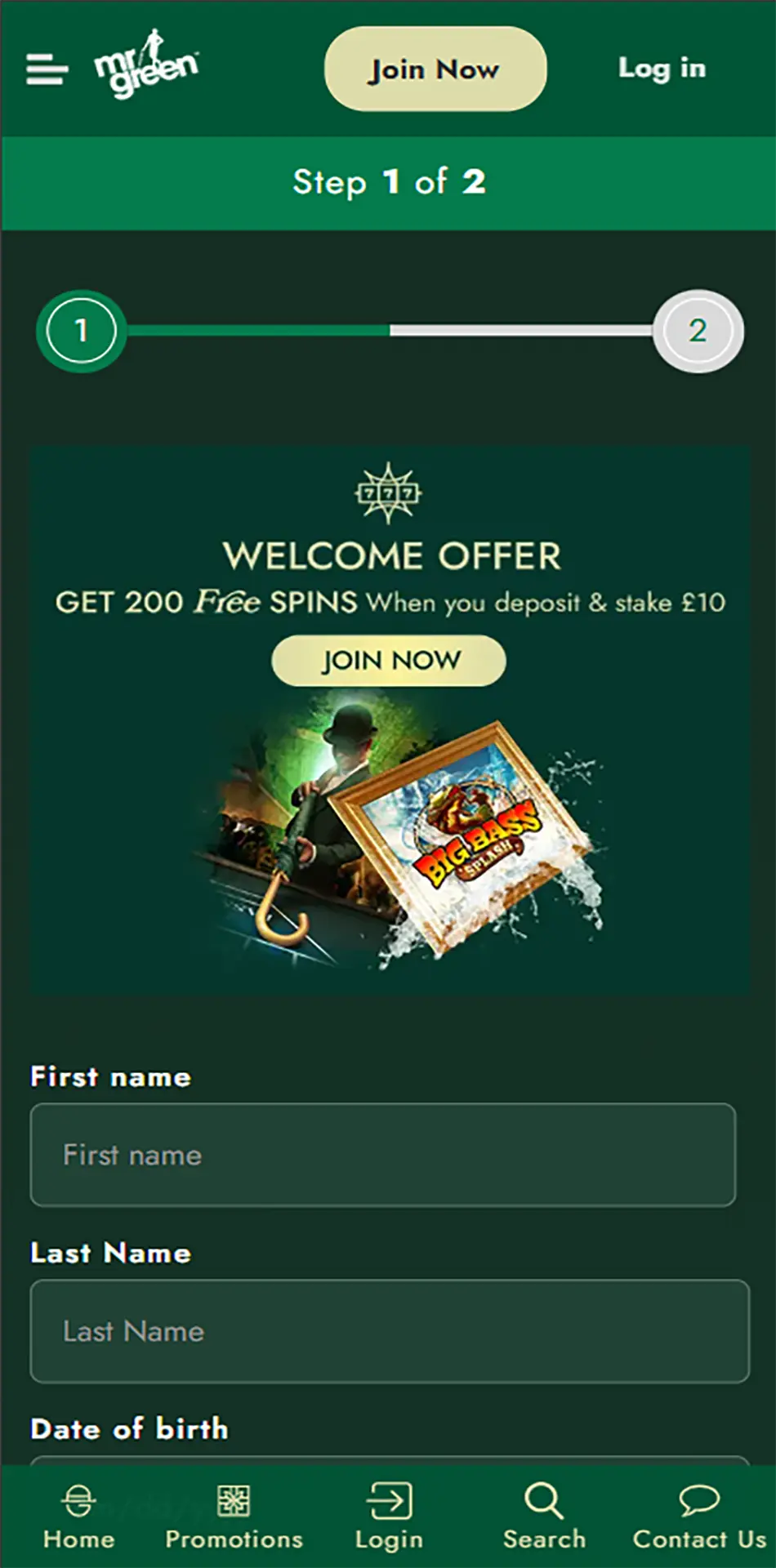Click the 777 slot icon above Welcome Offer
Viewport: 776px width, 1568px height.
pos(389,492)
